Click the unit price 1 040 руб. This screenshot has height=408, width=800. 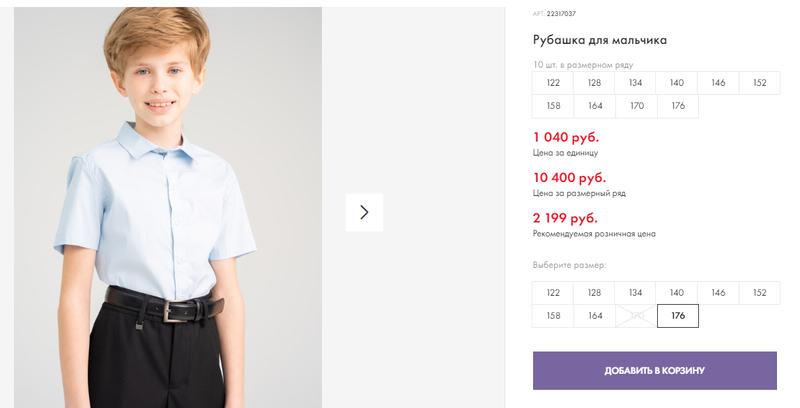click(566, 137)
